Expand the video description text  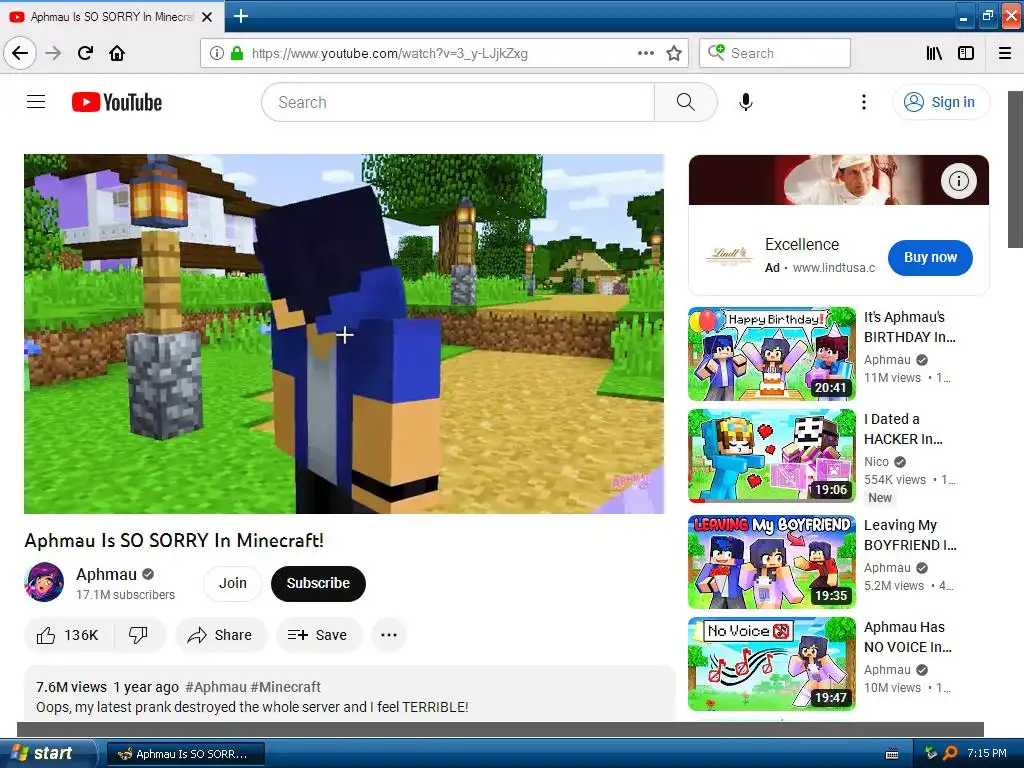pyautogui.click(x=252, y=707)
